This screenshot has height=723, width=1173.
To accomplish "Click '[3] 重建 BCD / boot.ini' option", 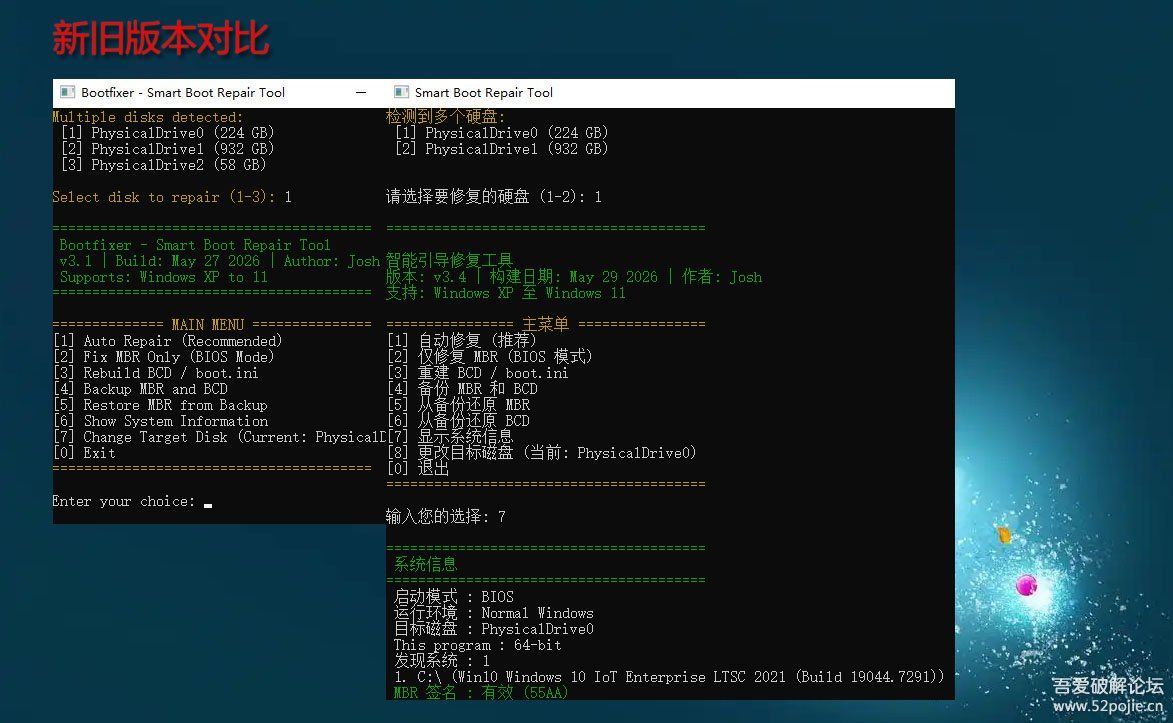I will [478, 373].
